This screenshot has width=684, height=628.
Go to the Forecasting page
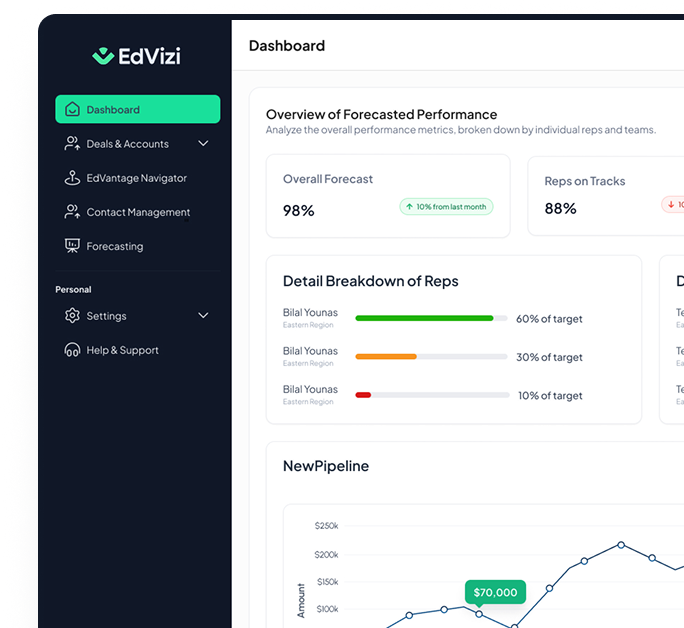(x=114, y=246)
